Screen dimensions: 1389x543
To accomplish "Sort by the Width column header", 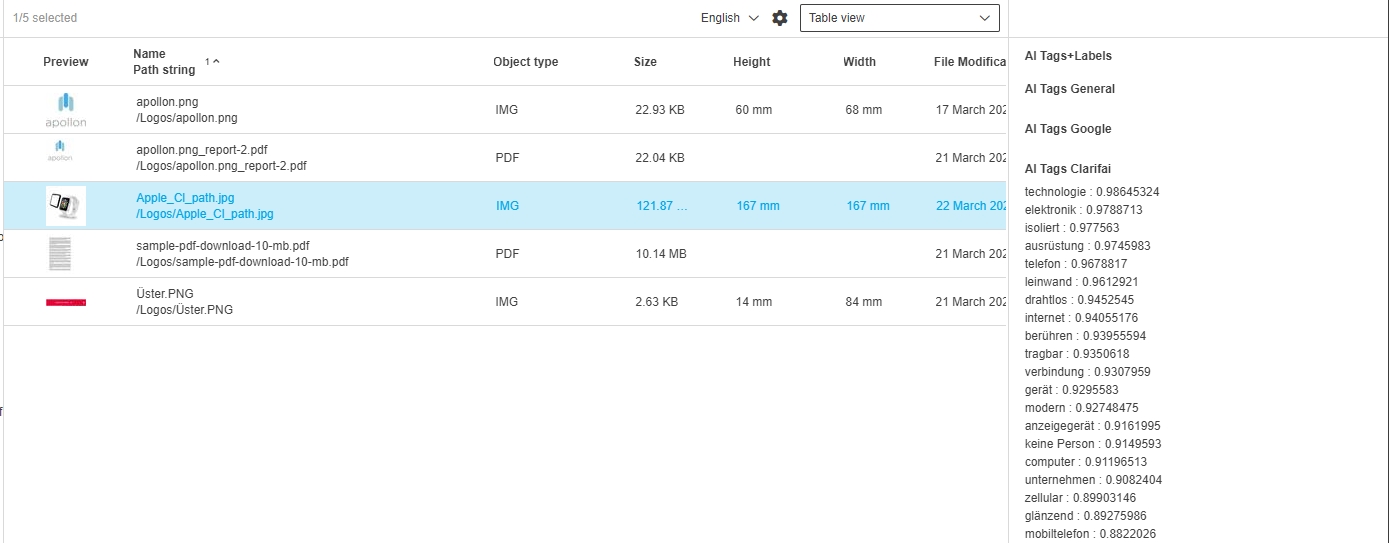I will point(859,62).
